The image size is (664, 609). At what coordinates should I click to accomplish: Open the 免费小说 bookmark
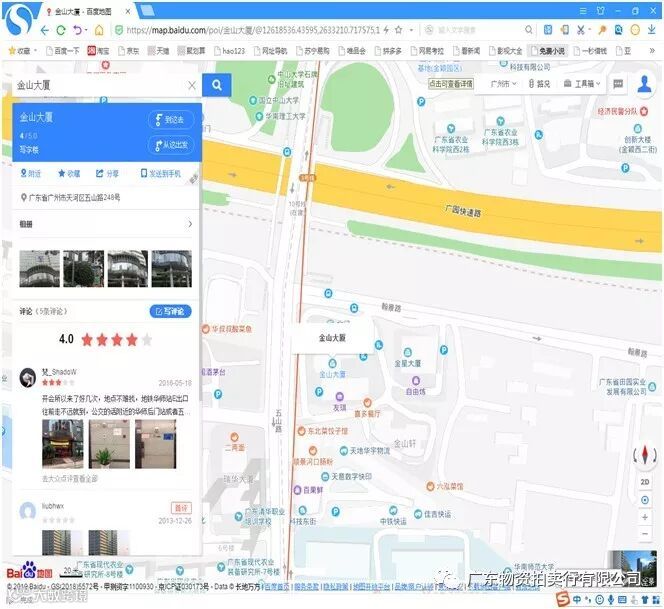[x=548, y=51]
